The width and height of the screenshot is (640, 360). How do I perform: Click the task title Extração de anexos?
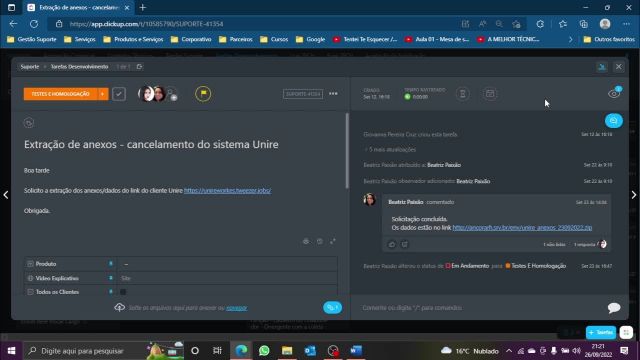coord(151,144)
